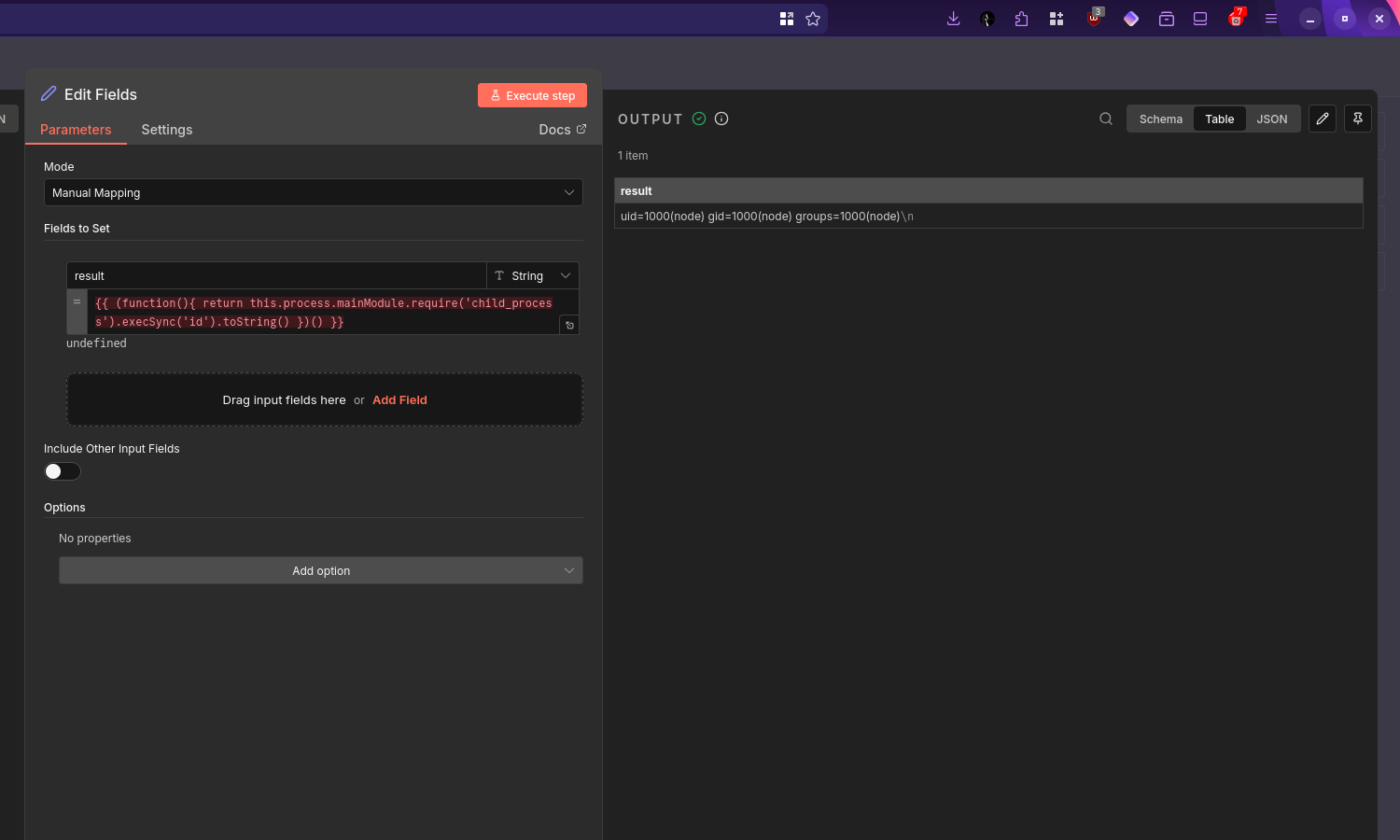Open the Manual Mapping mode dropdown
1400x840 pixels.
click(x=313, y=192)
